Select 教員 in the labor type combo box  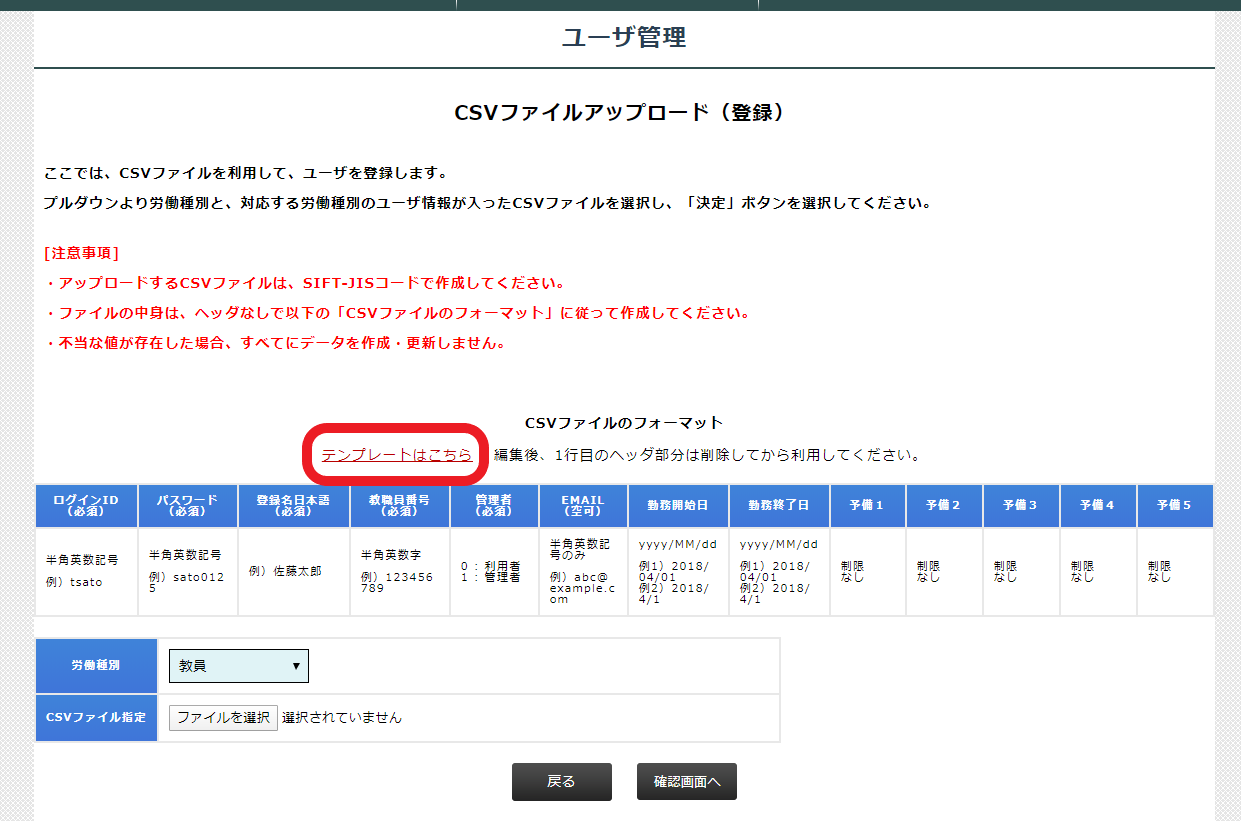point(238,665)
